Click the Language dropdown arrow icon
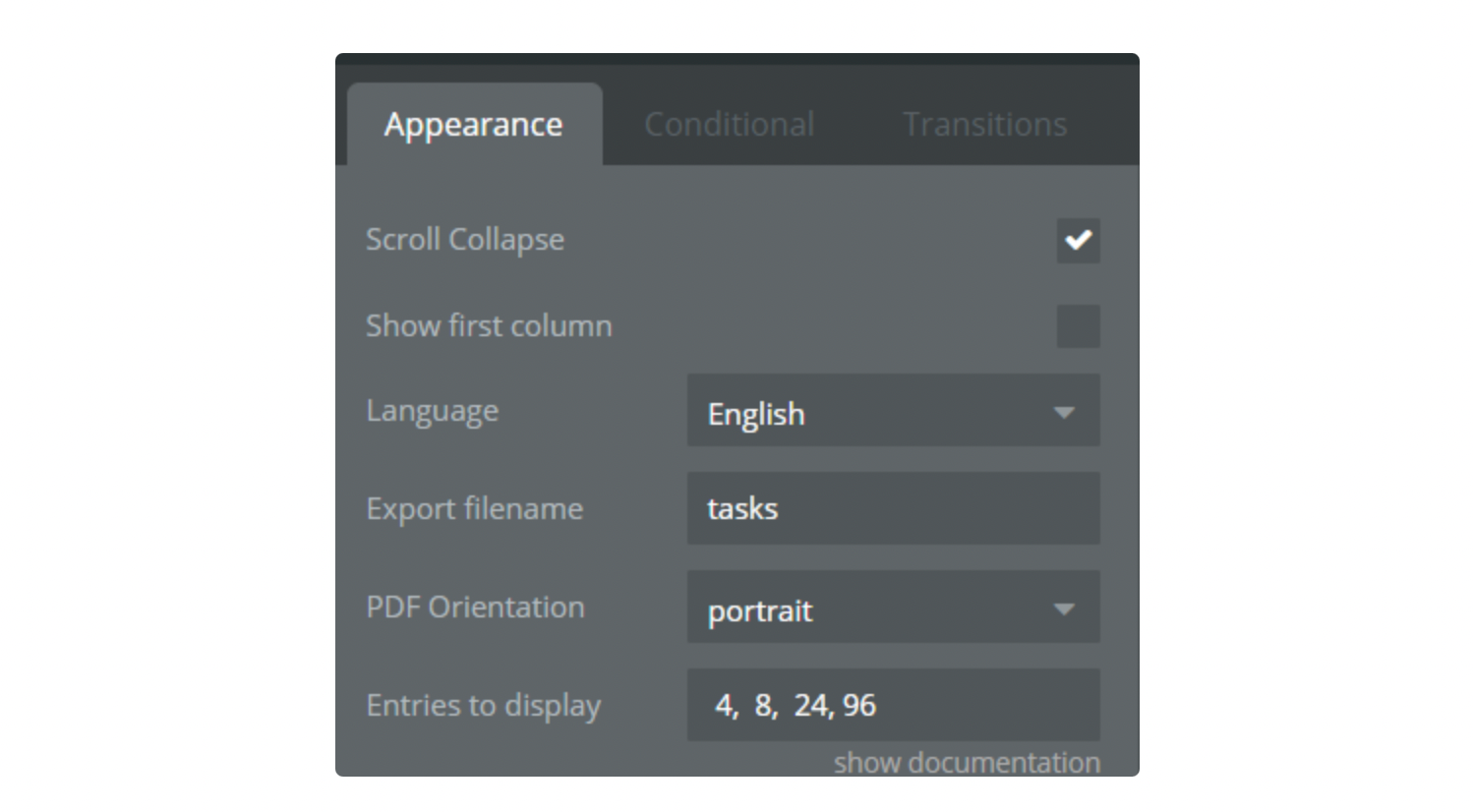1473x812 pixels. point(1064,413)
